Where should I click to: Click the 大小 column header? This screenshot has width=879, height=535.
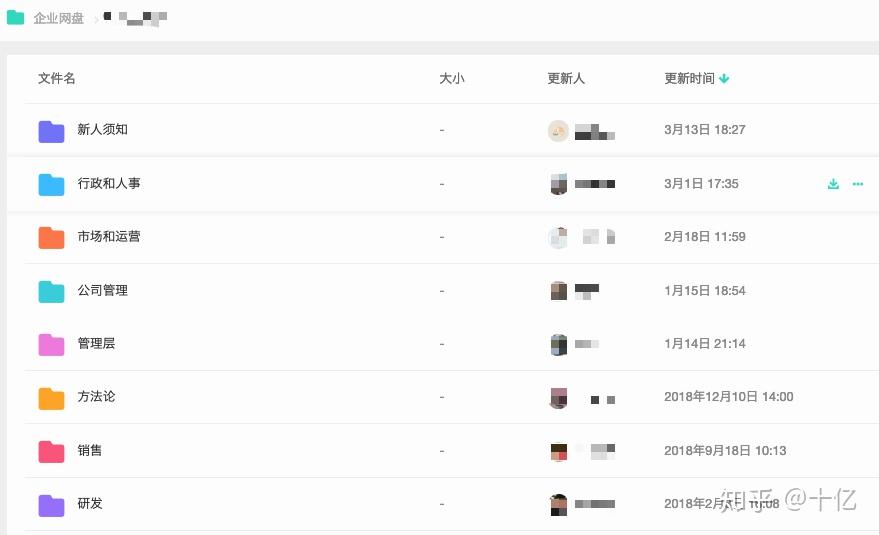452,79
